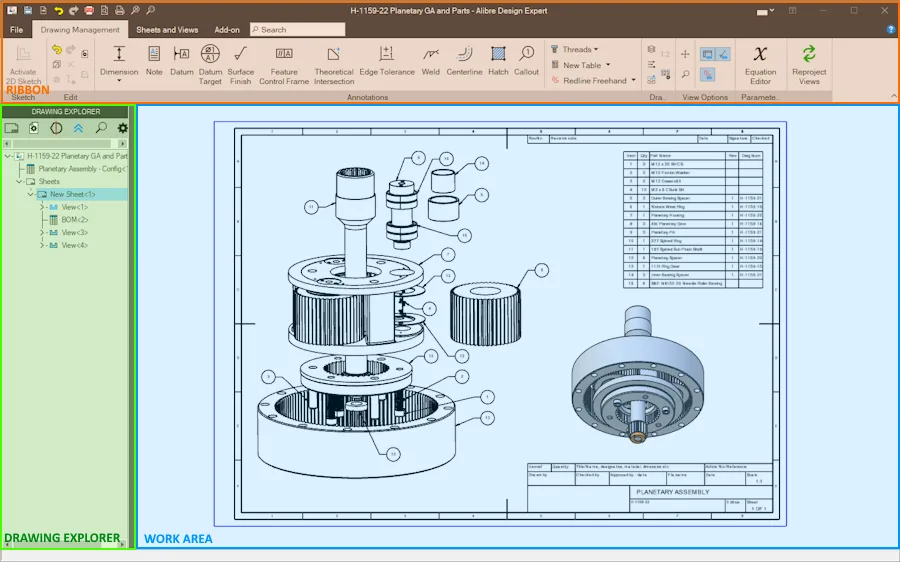Click the scroll-right arrow on the top Explorer scrollbar
Viewport: 900px width, 562px height.
tap(122, 144)
